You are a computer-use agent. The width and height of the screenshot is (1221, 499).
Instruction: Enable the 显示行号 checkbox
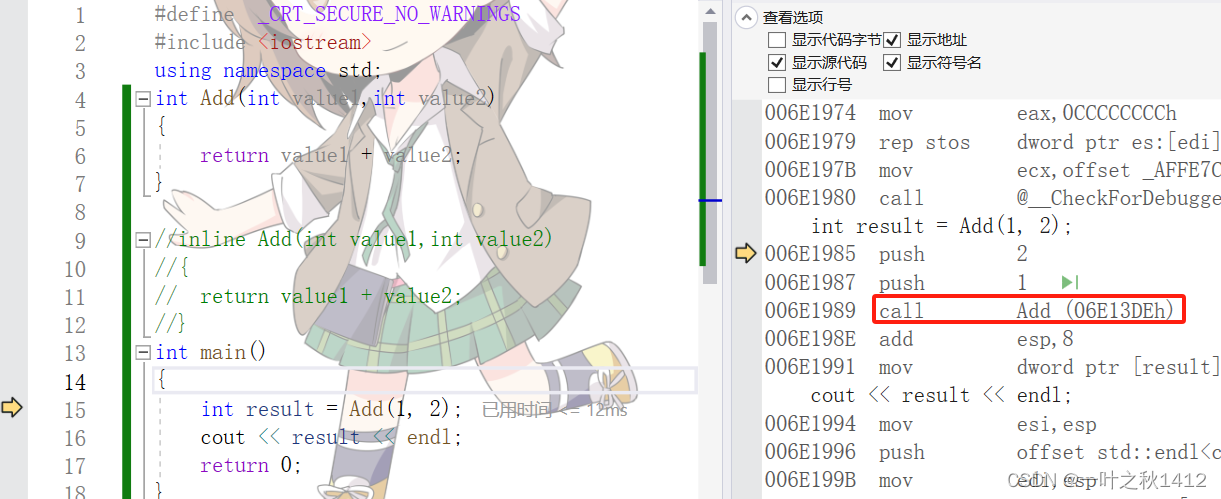776,85
